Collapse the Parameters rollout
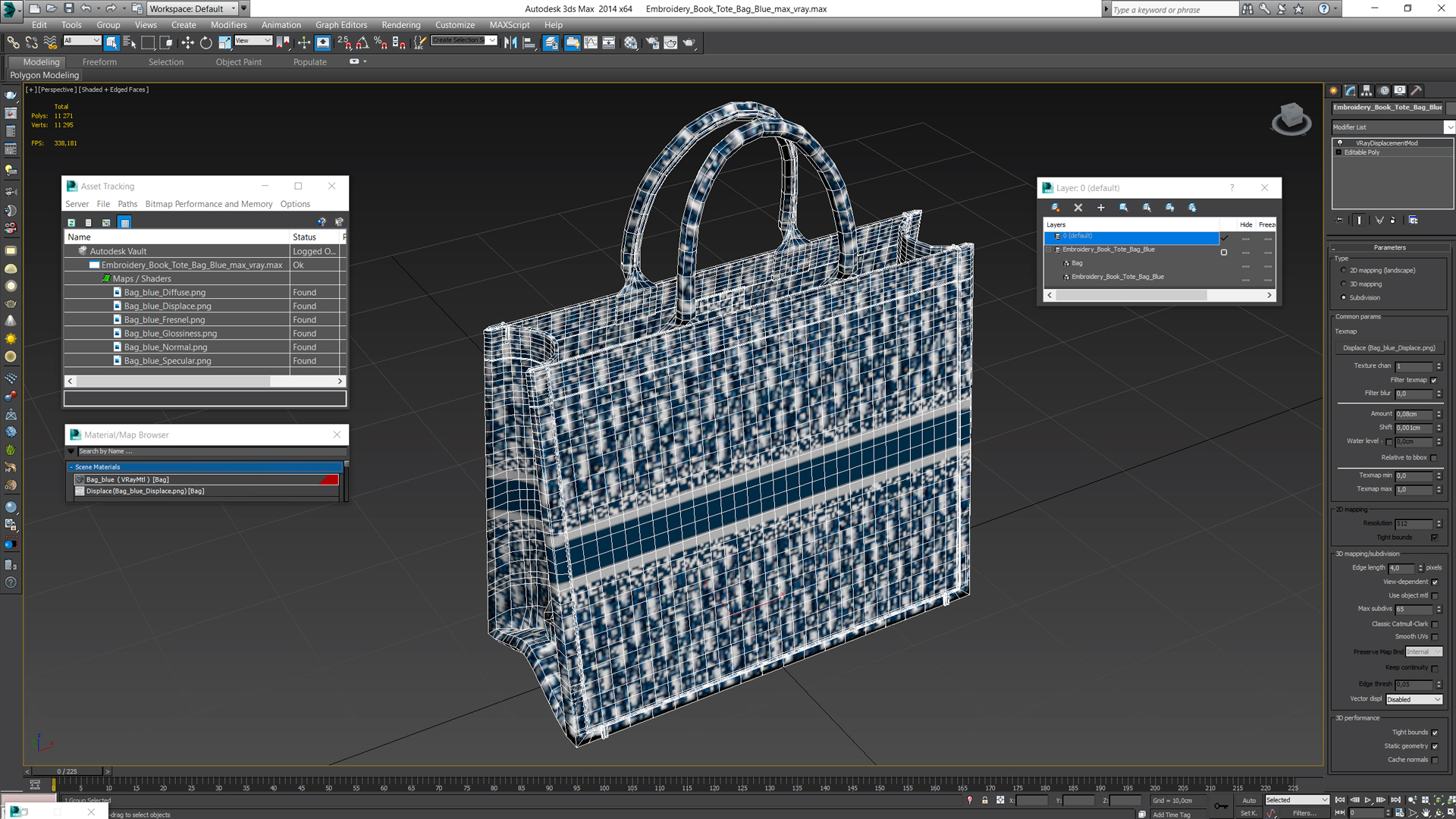Image resolution: width=1456 pixels, height=819 pixels. (1389, 247)
